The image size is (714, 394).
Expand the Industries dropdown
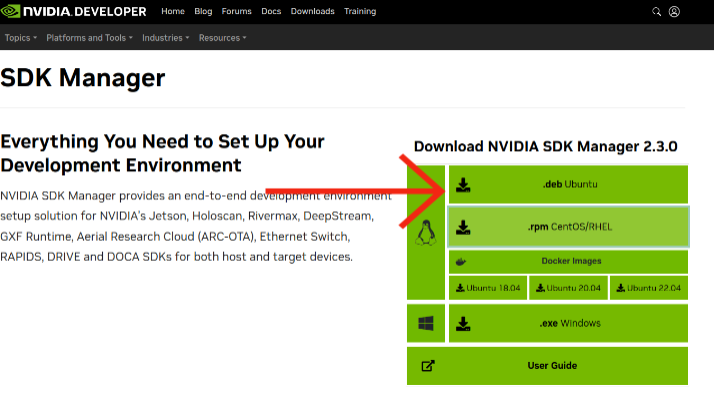[165, 38]
